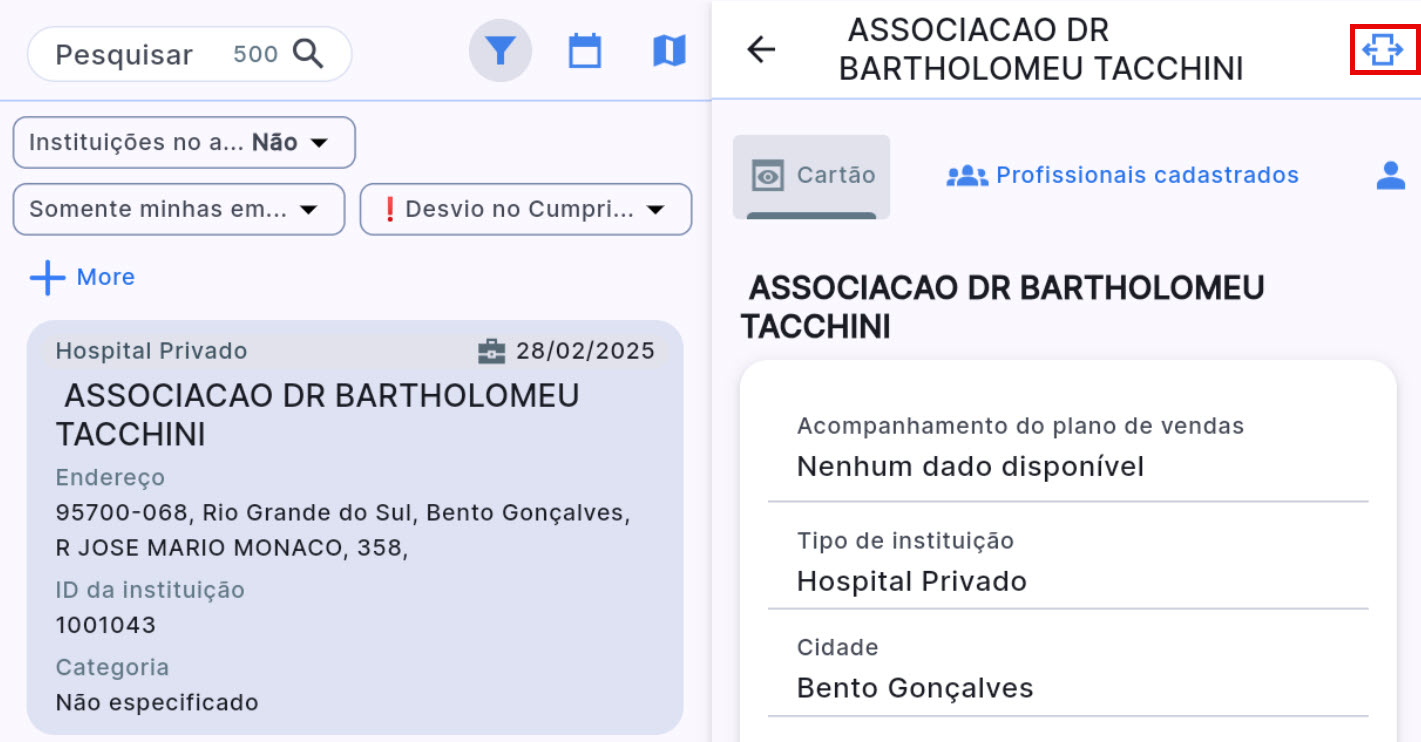The height and width of the screenshot is (742, 1421).
Task: Click the More filters button
Action: coord(83,277)
